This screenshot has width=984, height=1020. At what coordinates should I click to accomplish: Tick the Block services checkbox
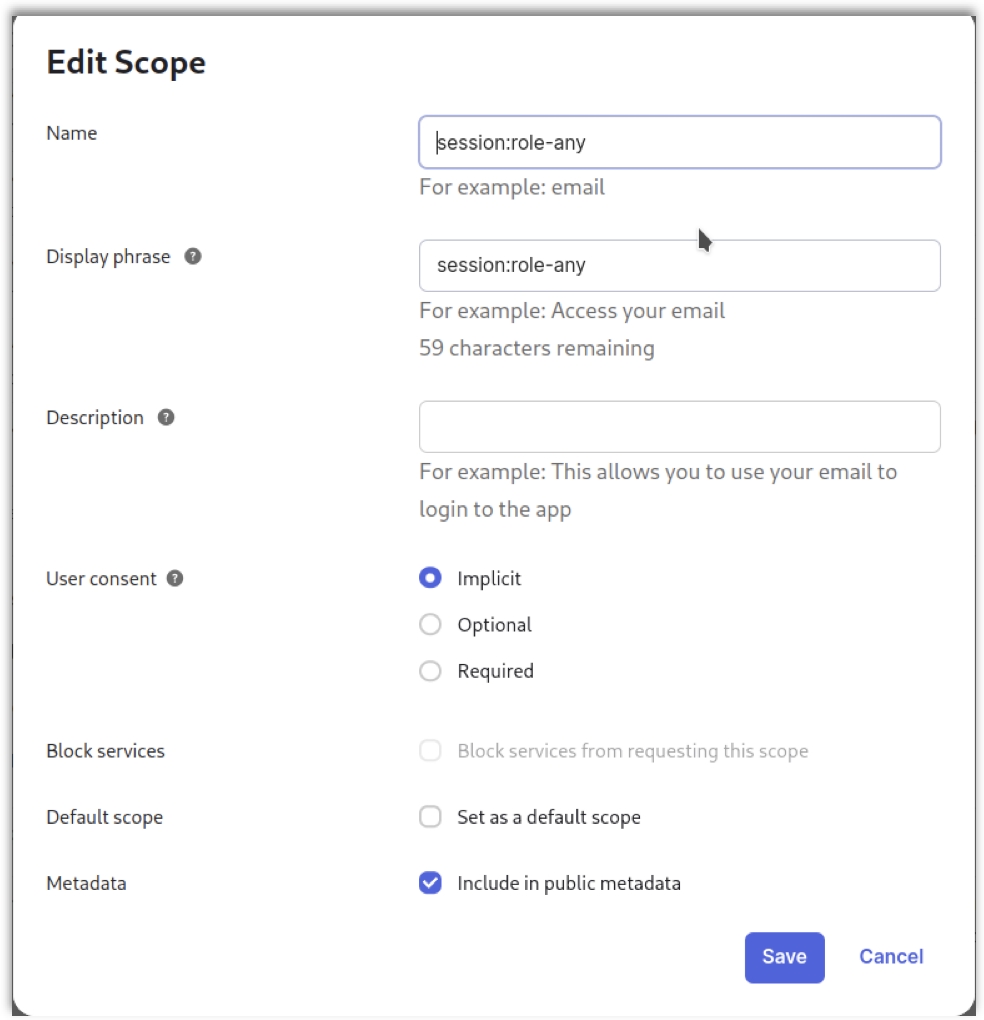pos(430,751)
